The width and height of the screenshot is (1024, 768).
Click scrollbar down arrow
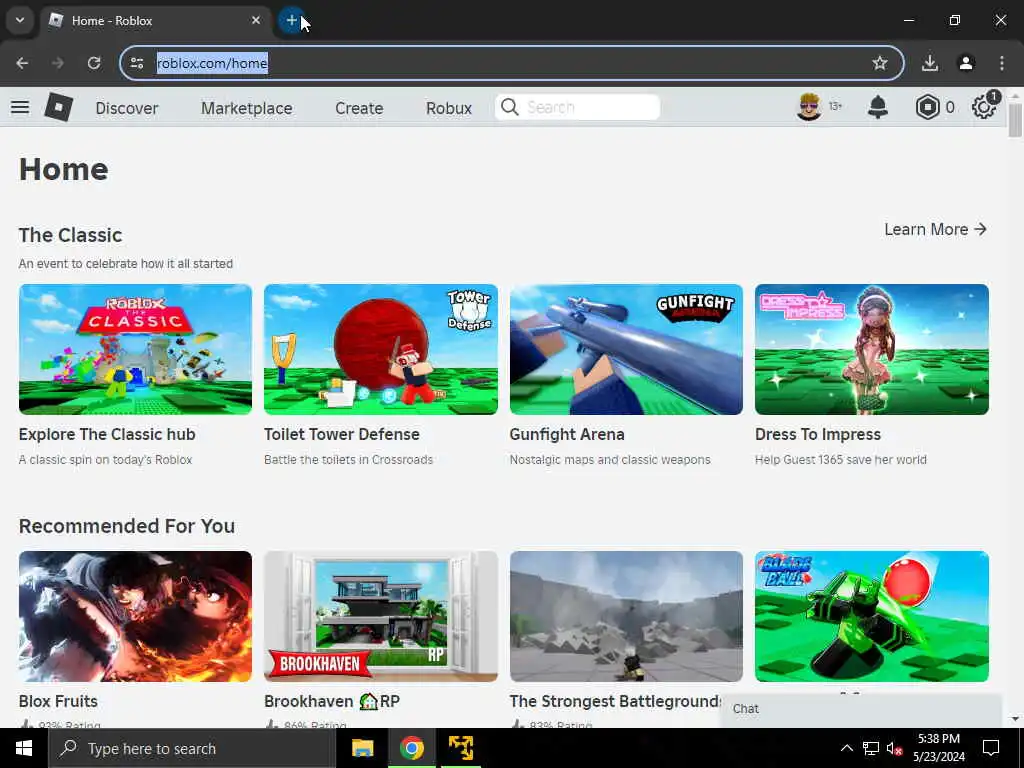pos(1015,719)
